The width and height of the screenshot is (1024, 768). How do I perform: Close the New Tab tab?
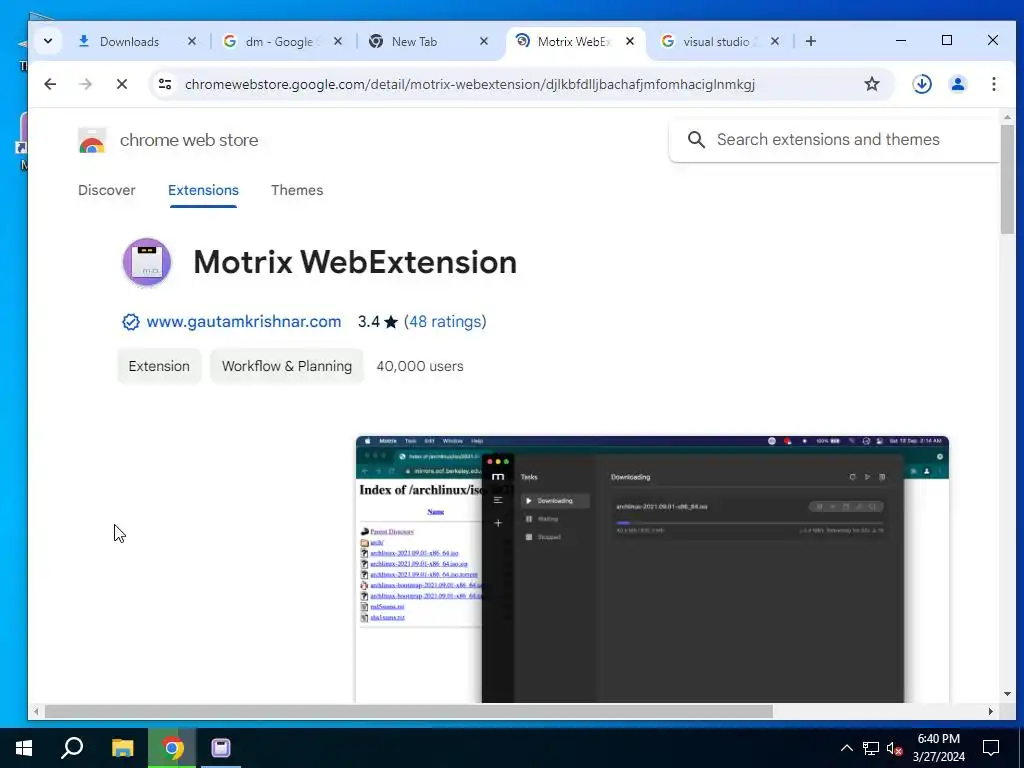pyautogui.click(x=484, y=41)
